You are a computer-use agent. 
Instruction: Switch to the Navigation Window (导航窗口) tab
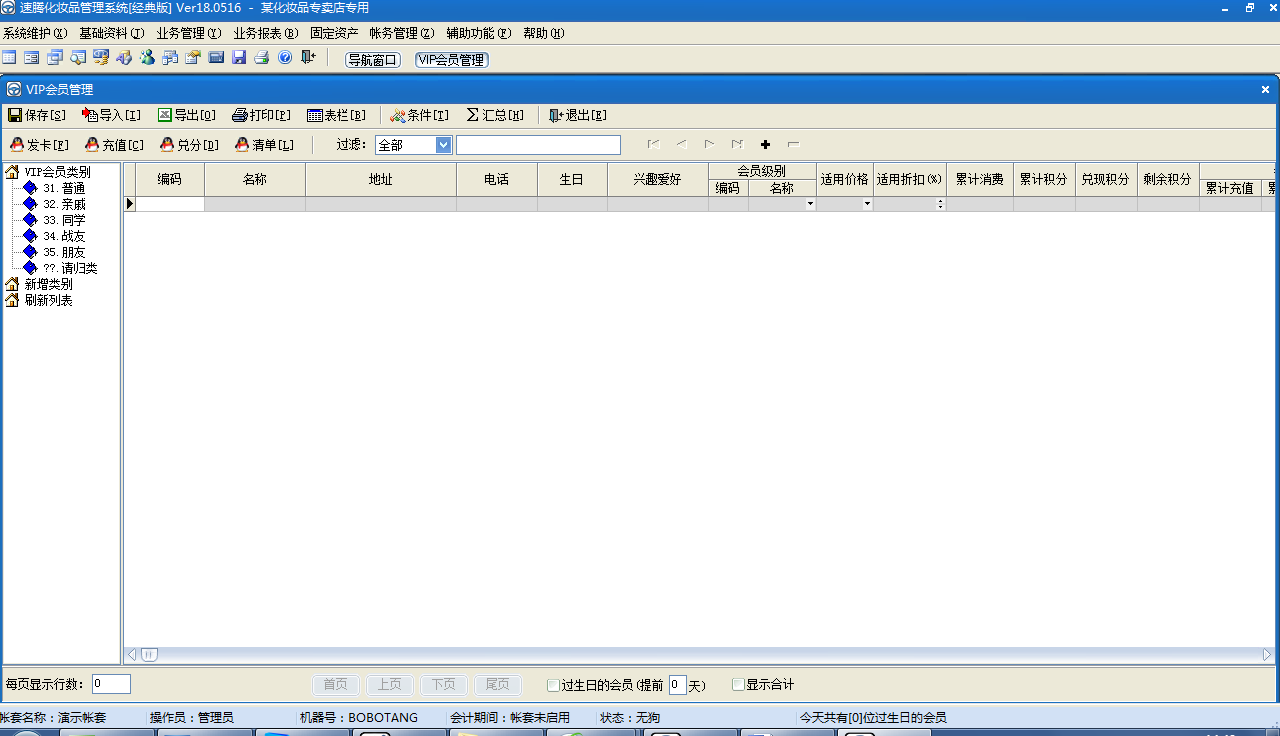[372, 60]
